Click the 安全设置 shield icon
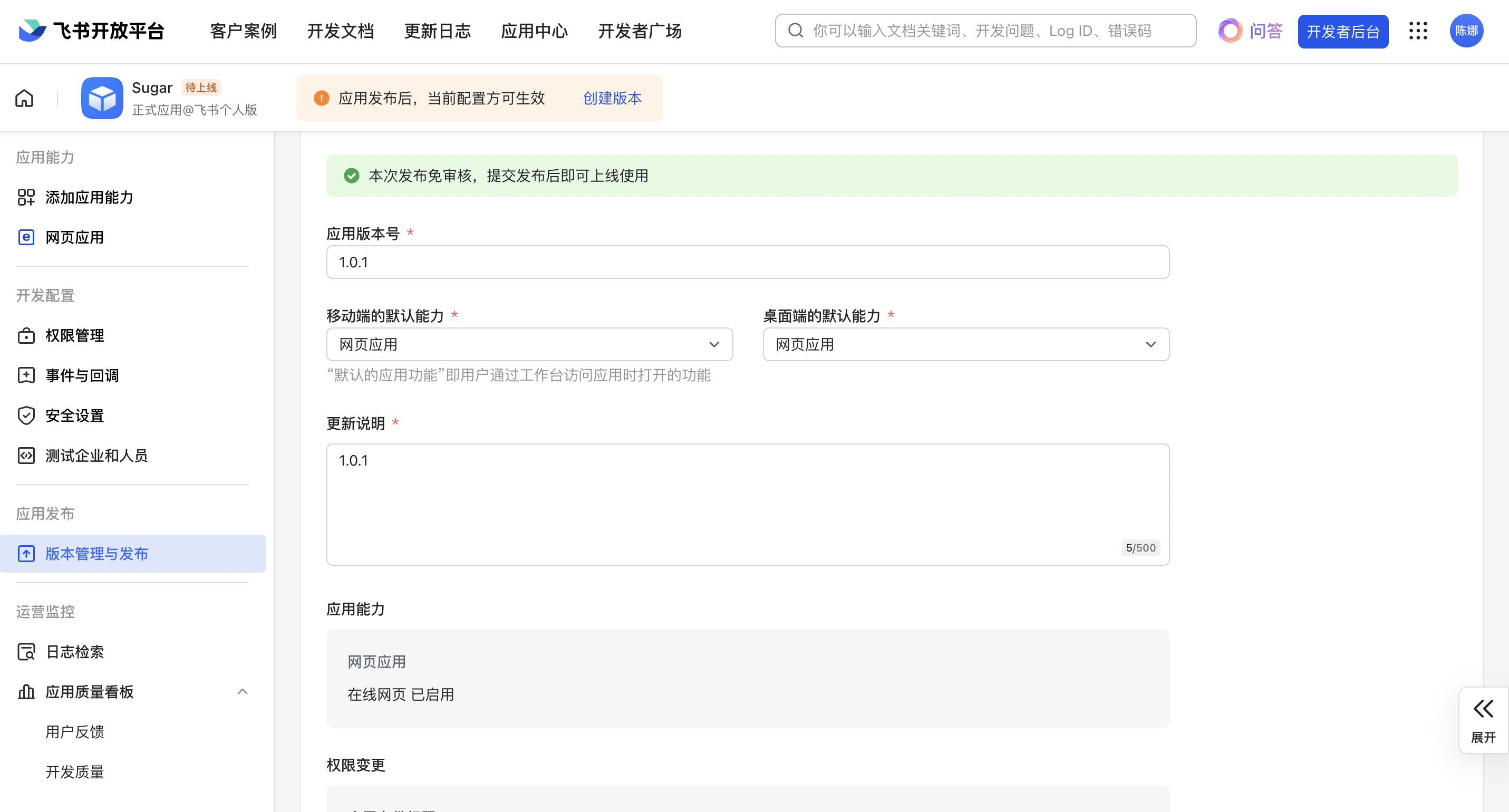The width and height of the screenshot is (1509, 812). tap(26, 415)
